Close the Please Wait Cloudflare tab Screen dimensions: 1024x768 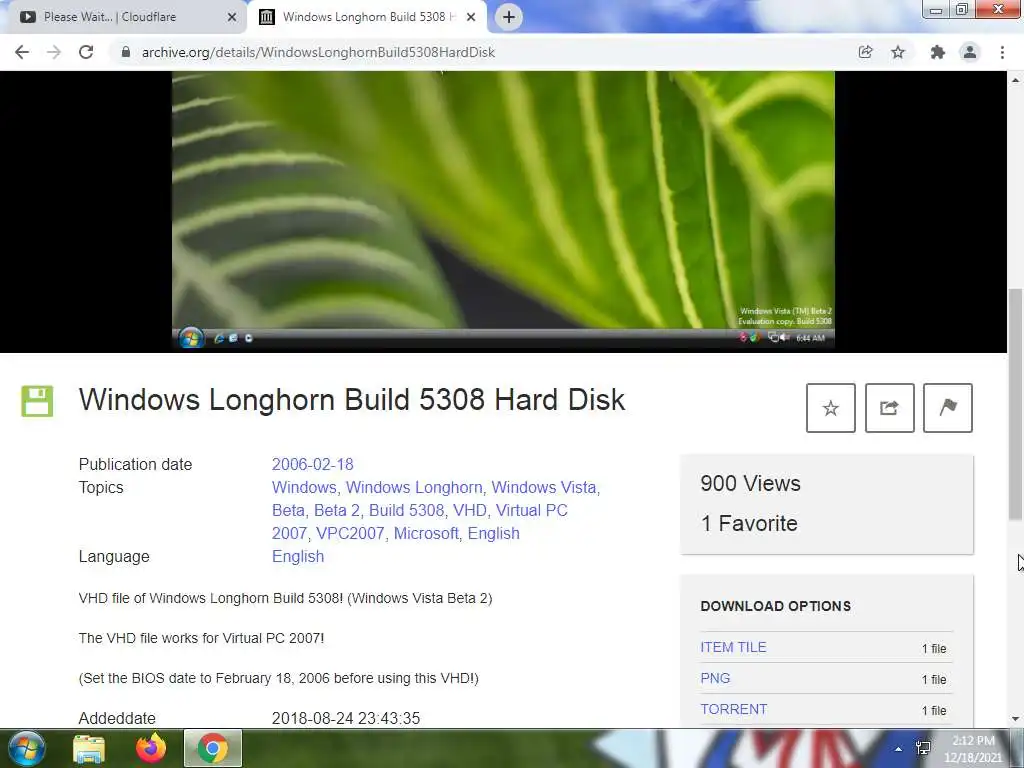pyautogui.click(x=232, y=17)
